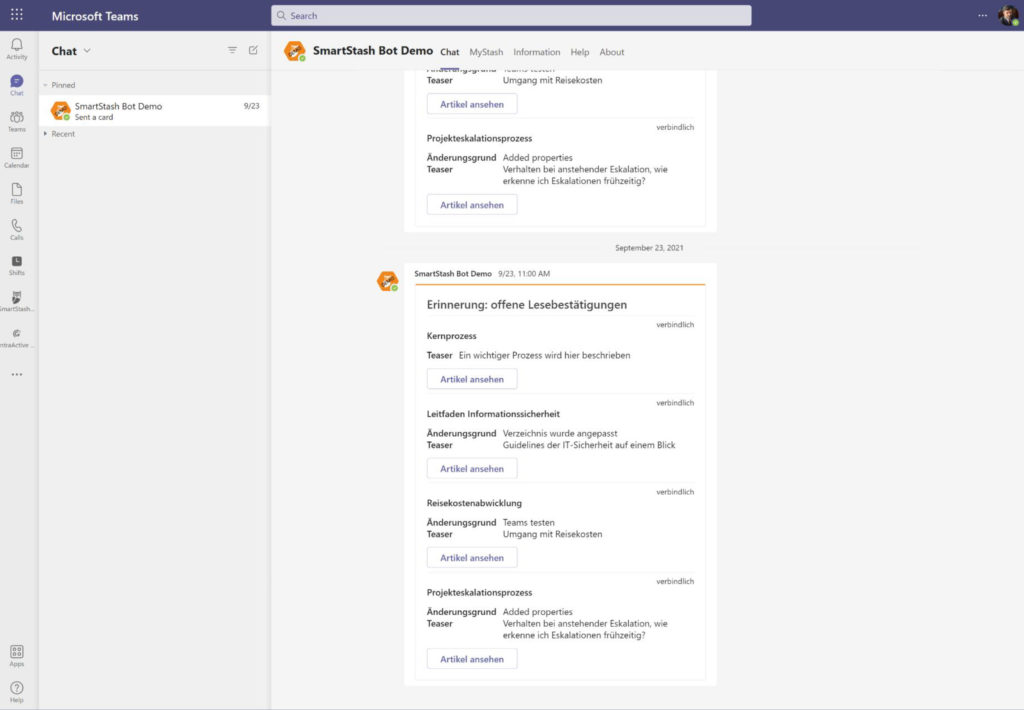Focus the Search box
This screenshot has height=710, width=1024.
pos(511,15)
